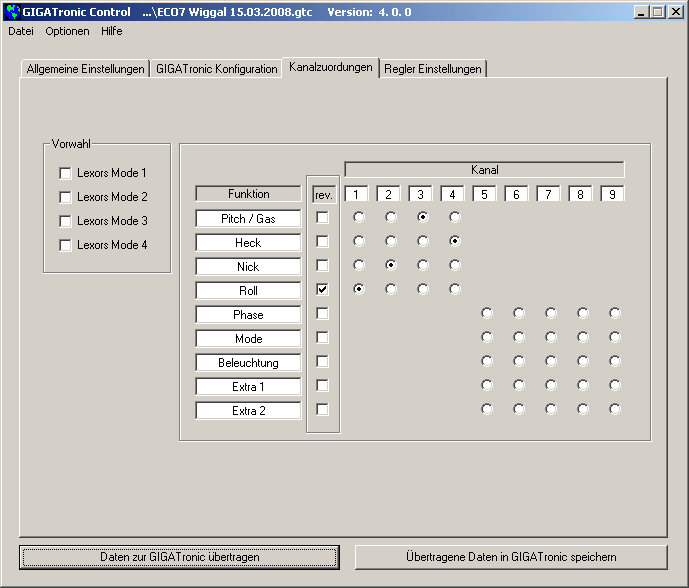
Task: Check the rev. box for Heck
Action: pos(323,241)
